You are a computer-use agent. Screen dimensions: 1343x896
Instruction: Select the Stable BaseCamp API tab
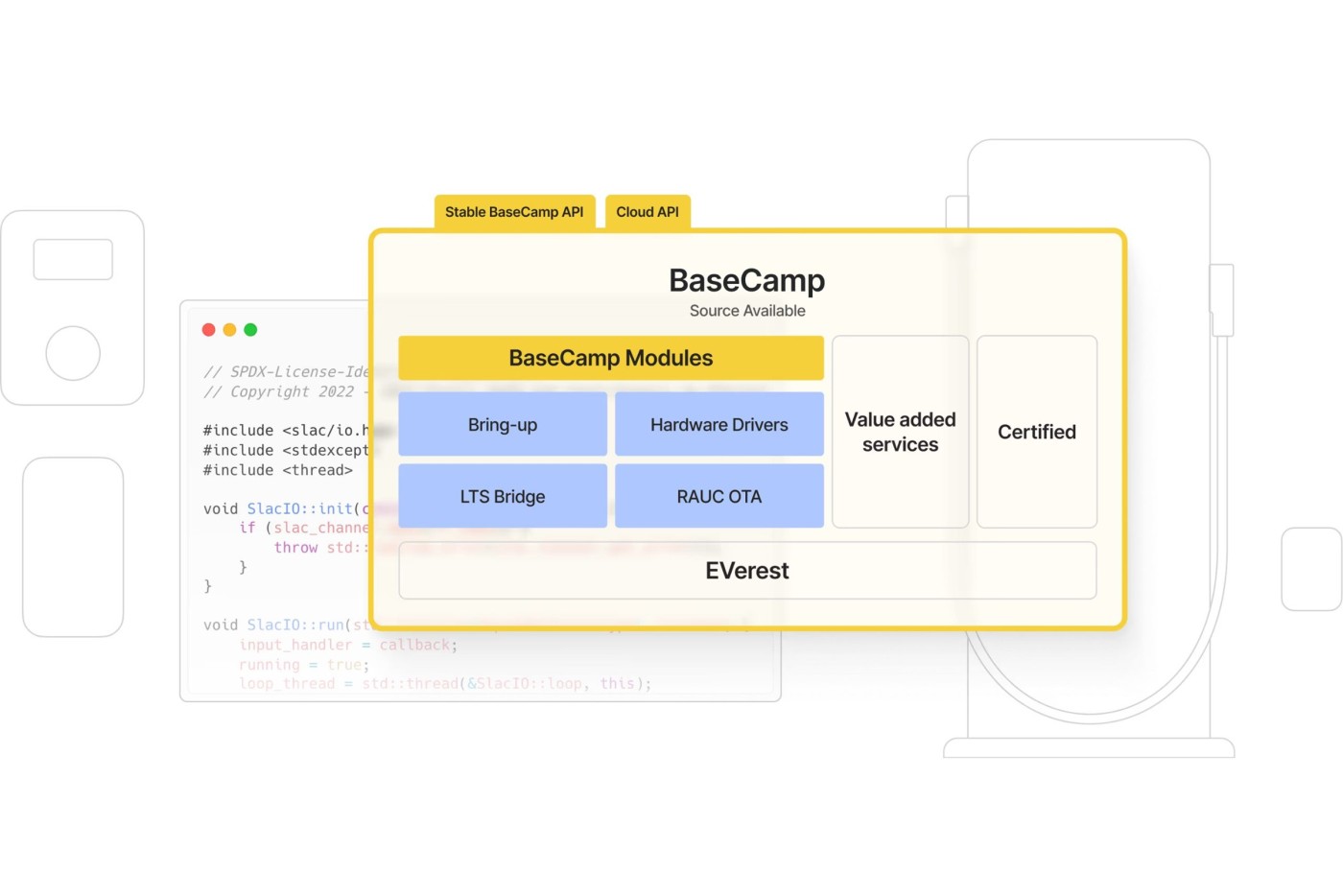pyautogui.click(x=514, y=212)
